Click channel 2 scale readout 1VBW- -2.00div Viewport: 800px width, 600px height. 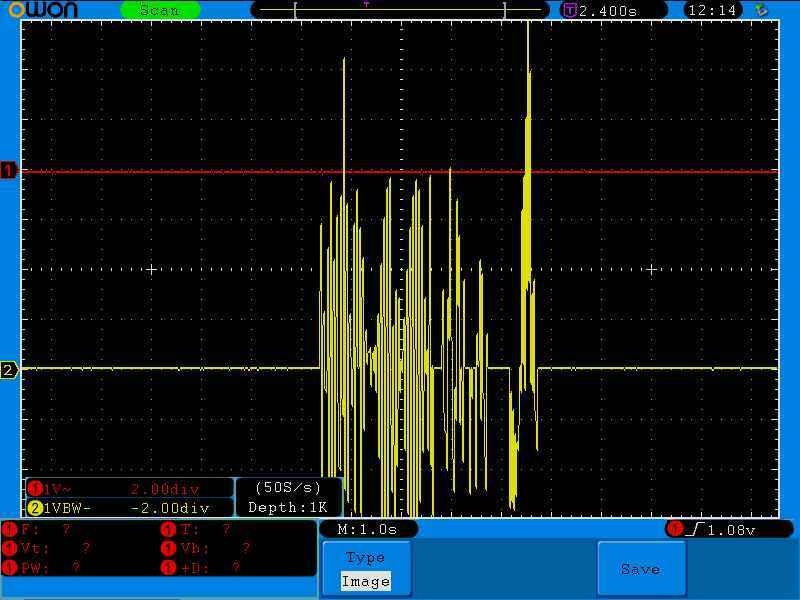pyautogui.click(x=130, y=508)
